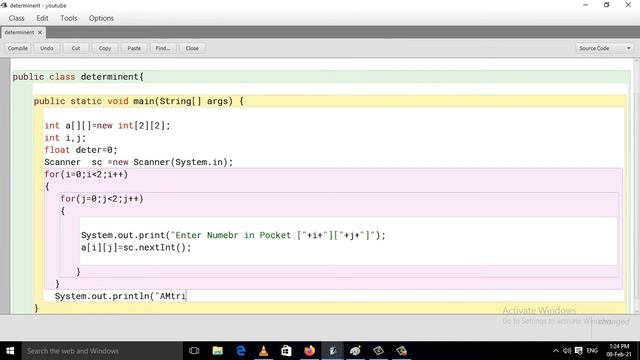
Task: Click the line 'int i,j;'
Action: (65, 138)
